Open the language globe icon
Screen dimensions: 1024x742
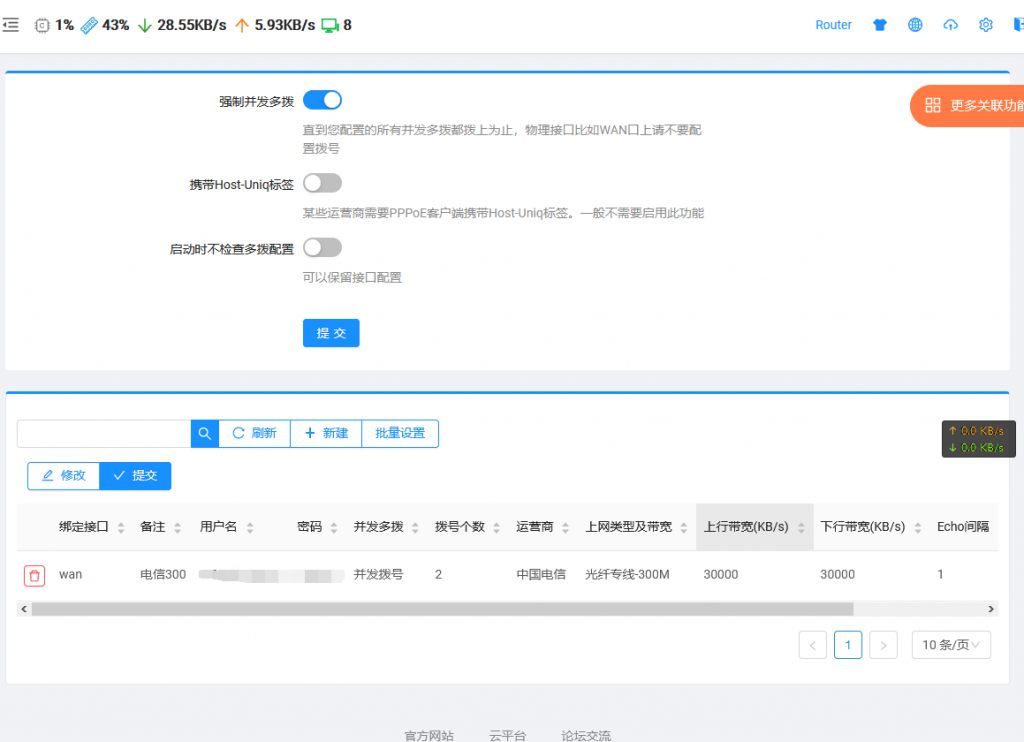tap(915, 25)
